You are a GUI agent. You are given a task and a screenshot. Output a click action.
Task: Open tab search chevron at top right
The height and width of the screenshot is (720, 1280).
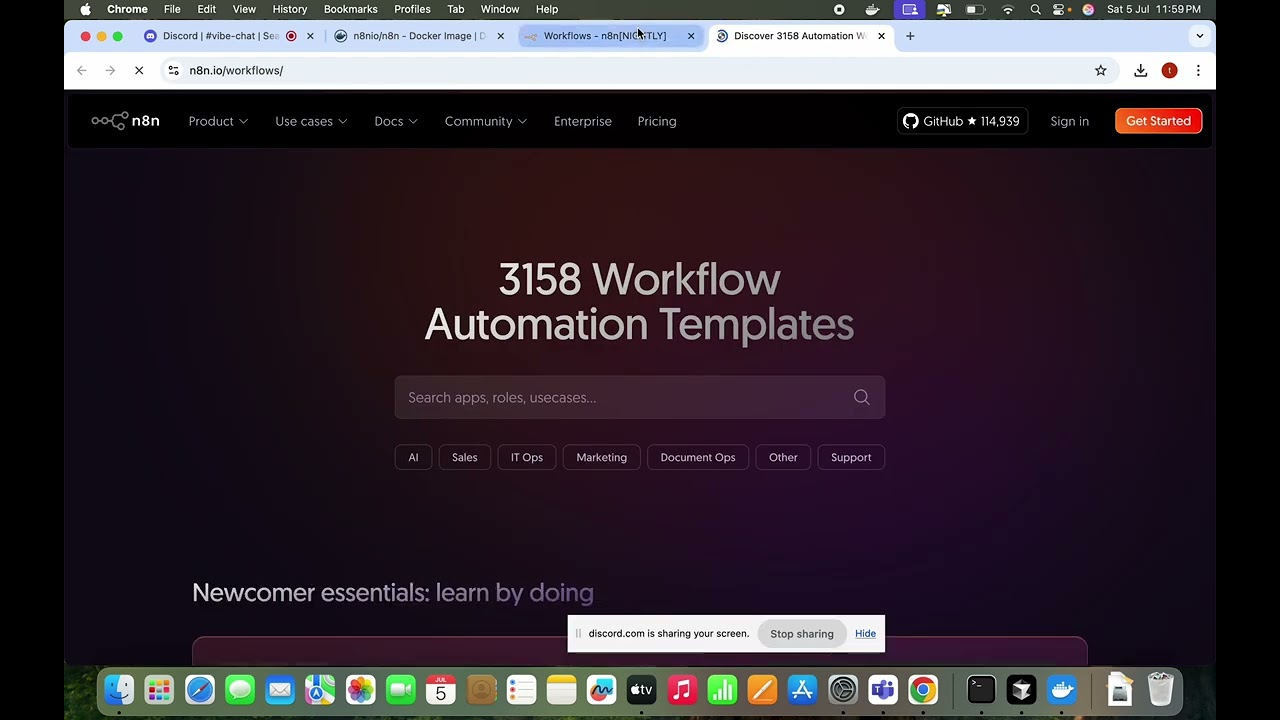1200,36
